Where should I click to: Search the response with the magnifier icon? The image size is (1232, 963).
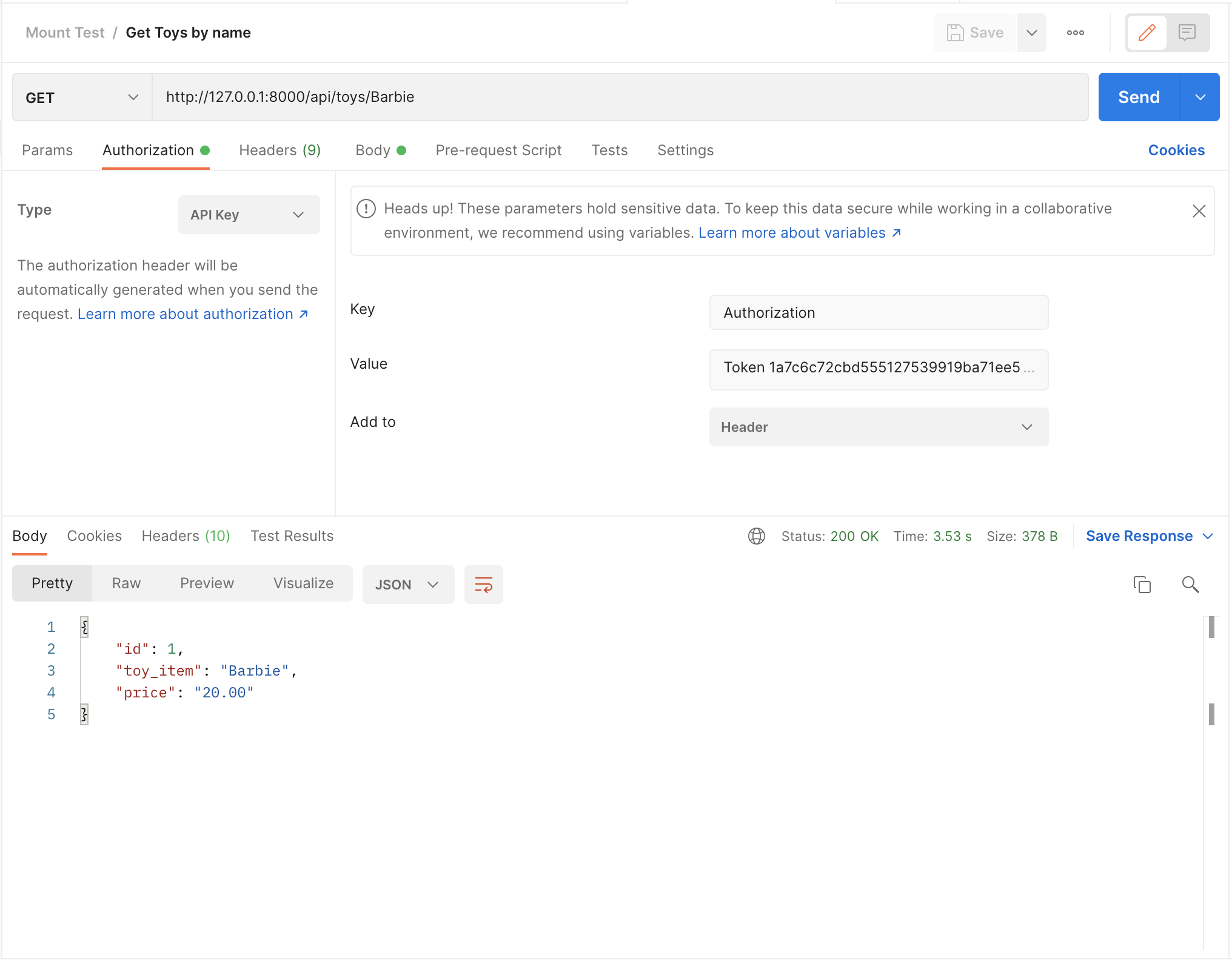coord(1190,585)
